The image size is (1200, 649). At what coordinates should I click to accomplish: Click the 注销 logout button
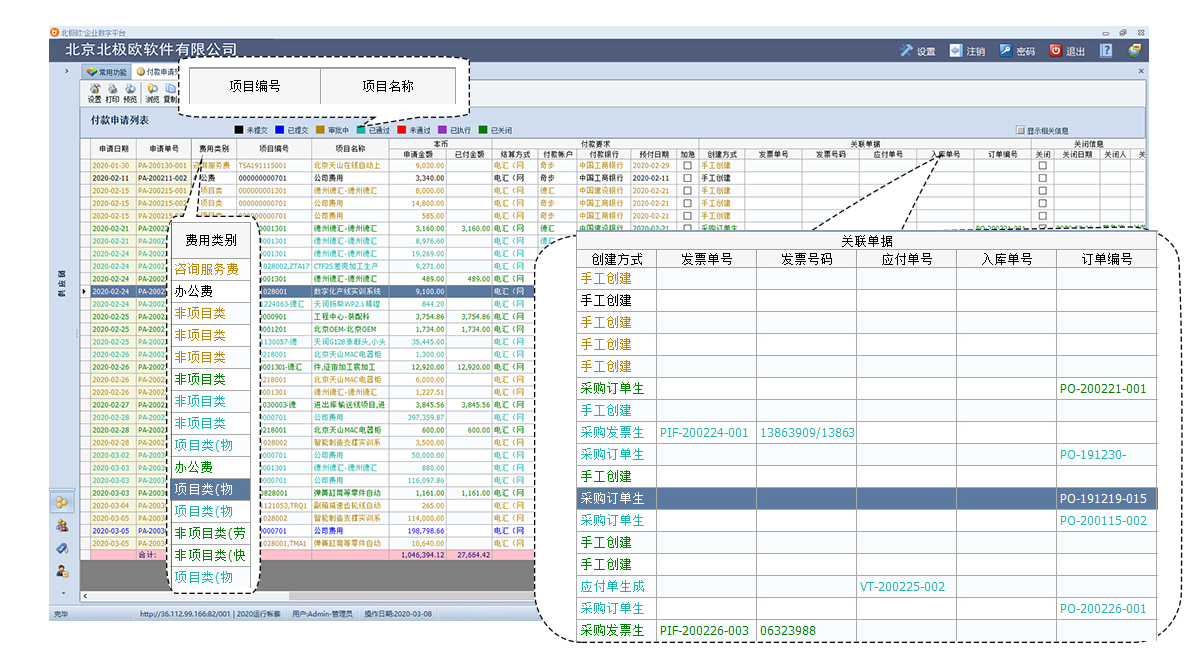coord(967,51)
